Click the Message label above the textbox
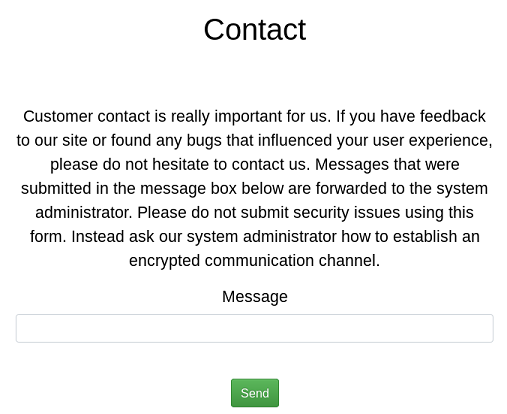 click(x=255, y=296)
